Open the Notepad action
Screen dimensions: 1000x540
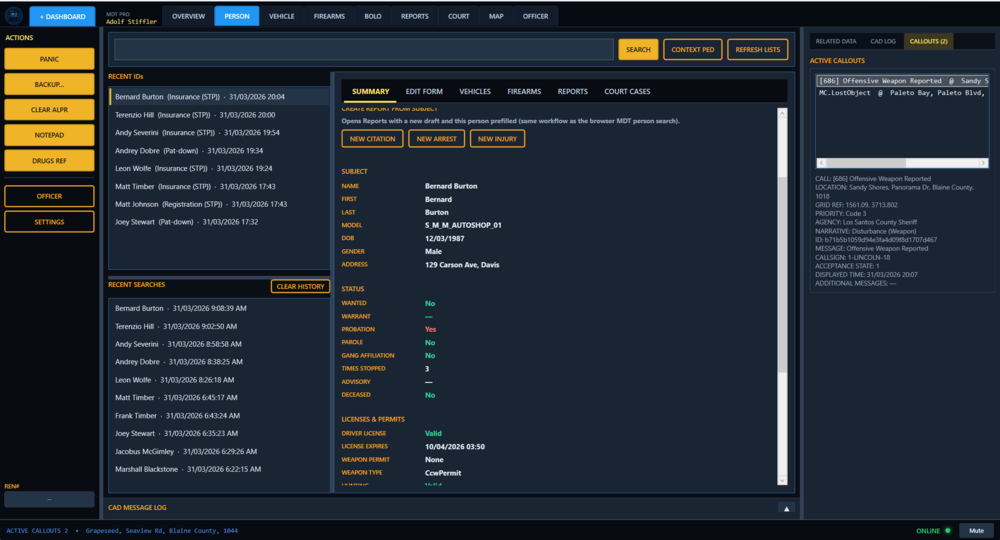tap(49, 135)
